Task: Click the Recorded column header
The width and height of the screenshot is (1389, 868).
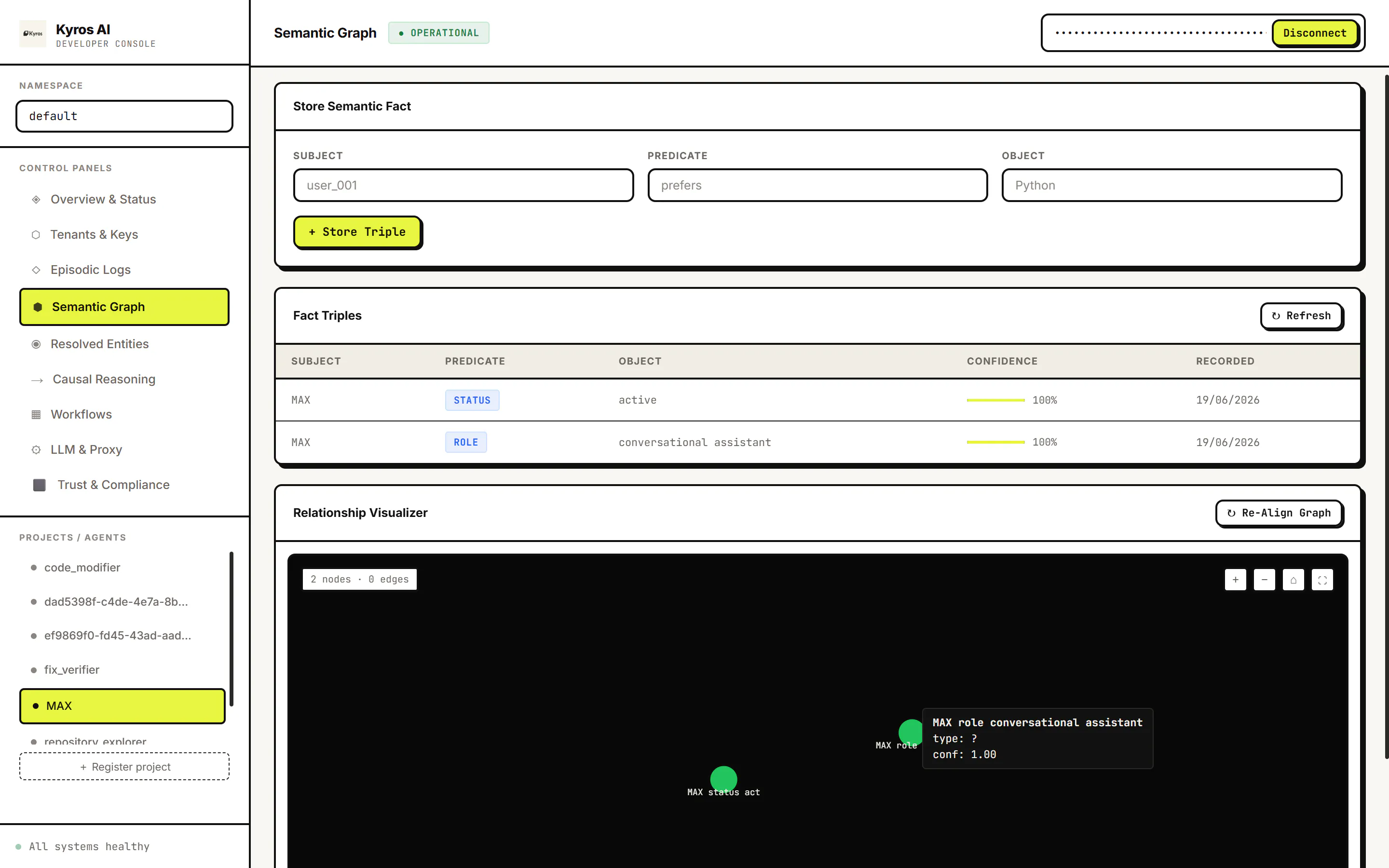Action: click(1225, 361)
